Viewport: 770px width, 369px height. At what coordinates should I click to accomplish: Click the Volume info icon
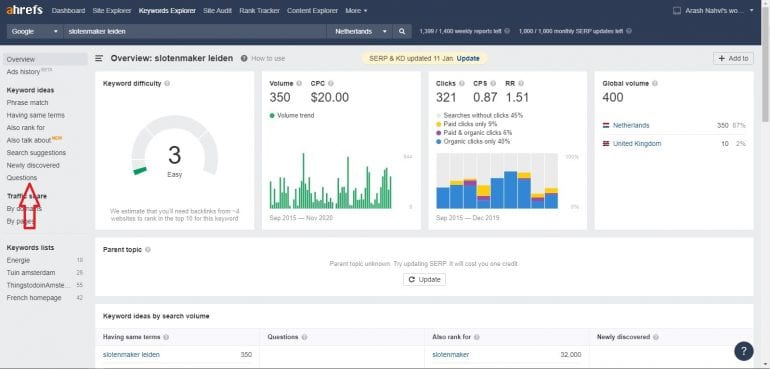299,84
